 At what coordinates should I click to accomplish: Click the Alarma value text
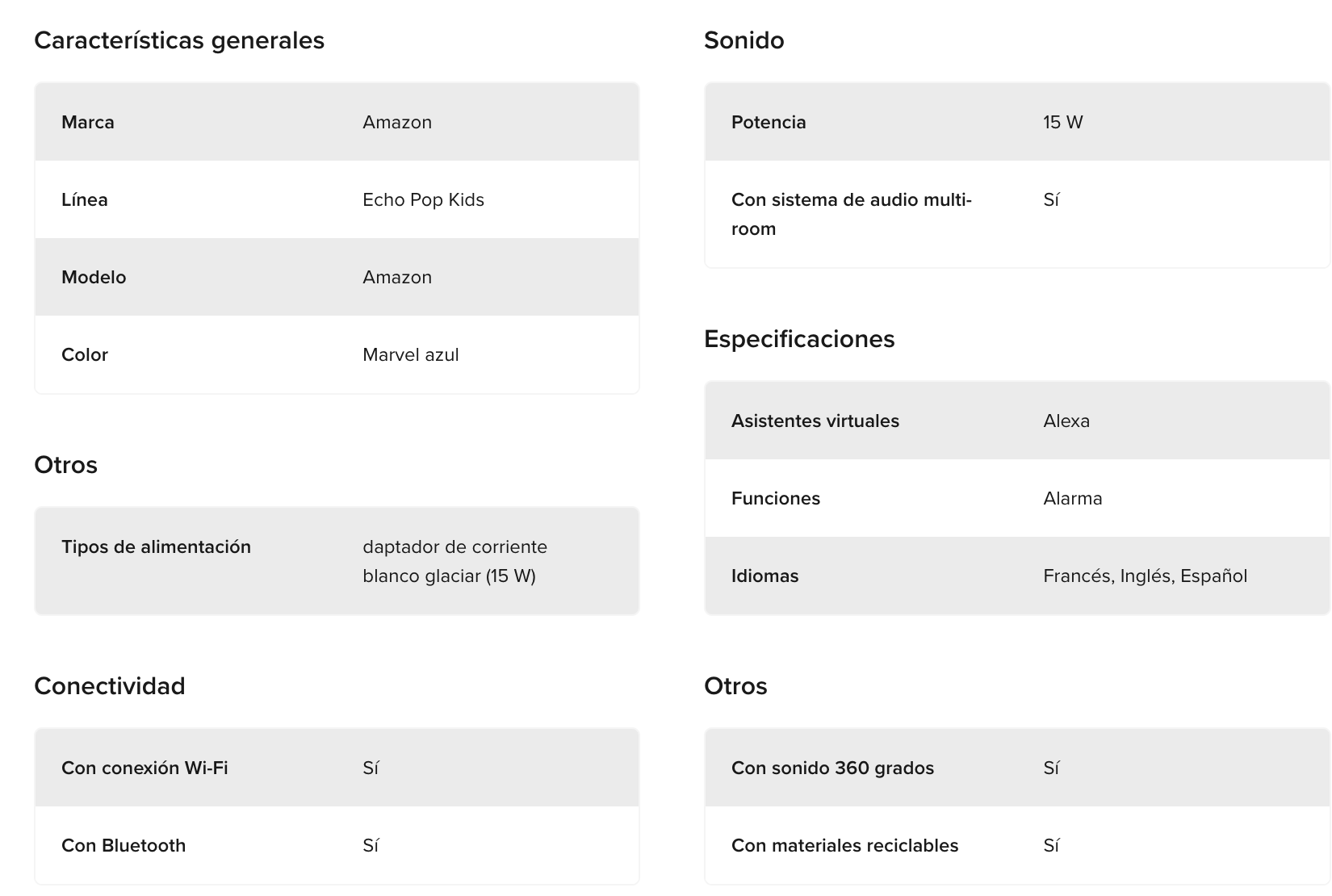pos(1072,498)
